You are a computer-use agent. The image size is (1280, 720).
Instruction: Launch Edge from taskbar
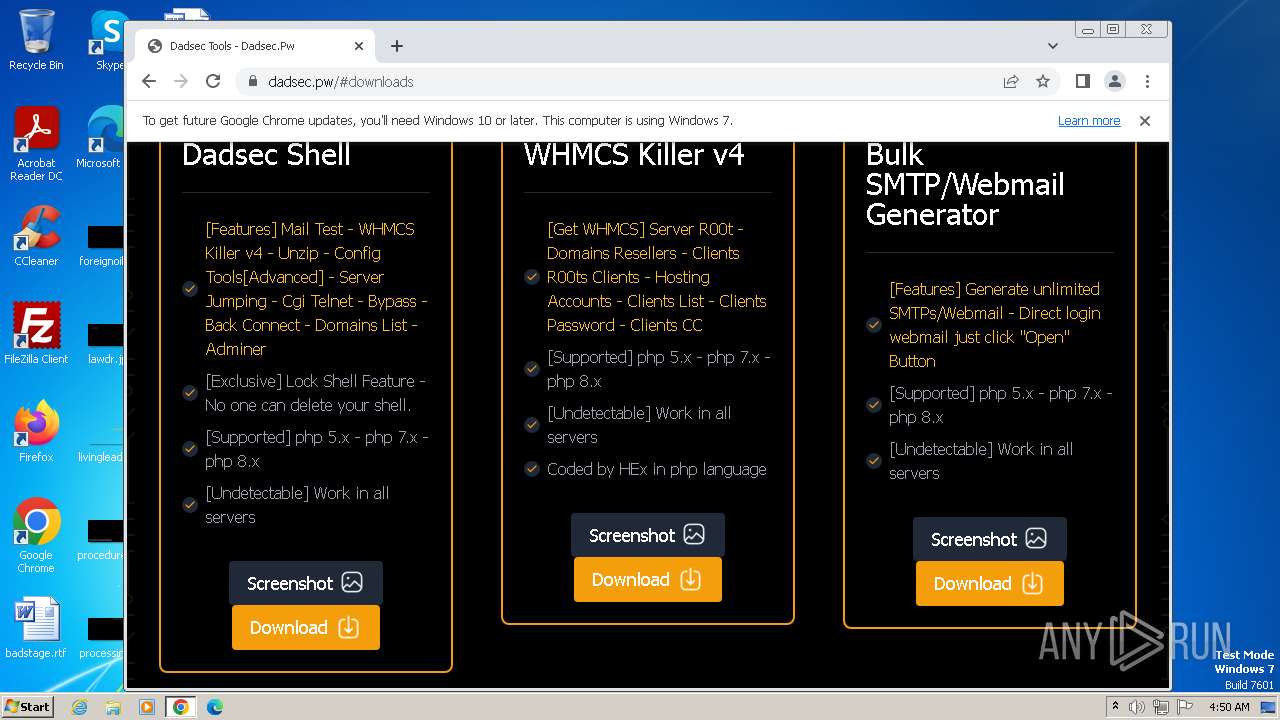(x=215, y=707)
